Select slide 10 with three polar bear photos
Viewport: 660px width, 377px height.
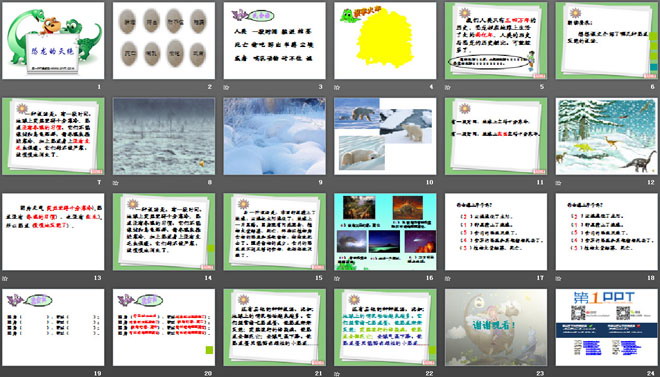pos(385,136)
